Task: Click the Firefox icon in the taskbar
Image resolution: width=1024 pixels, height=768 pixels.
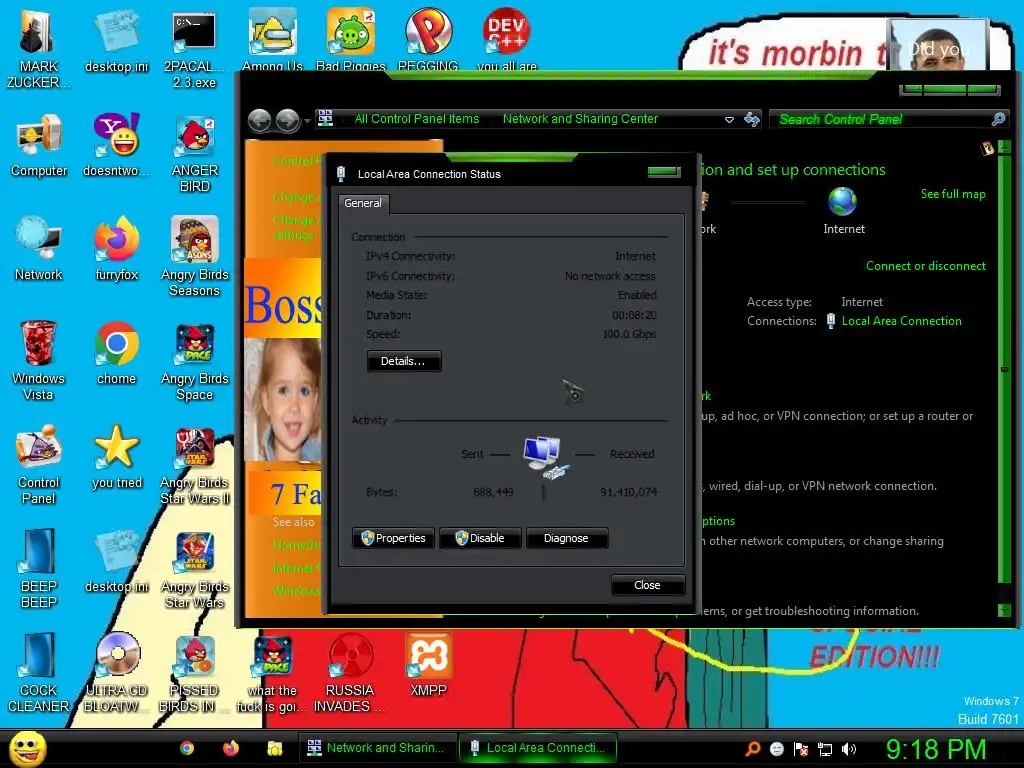Action: [231, 748]
